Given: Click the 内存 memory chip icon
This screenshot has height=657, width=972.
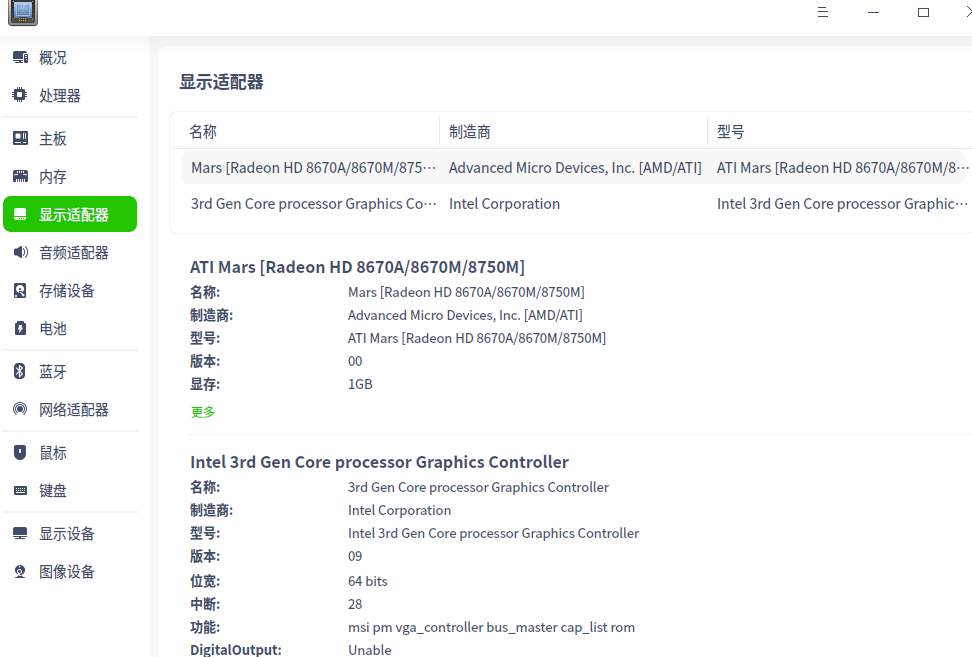Looking at the screenshot, I should point(20,175).
